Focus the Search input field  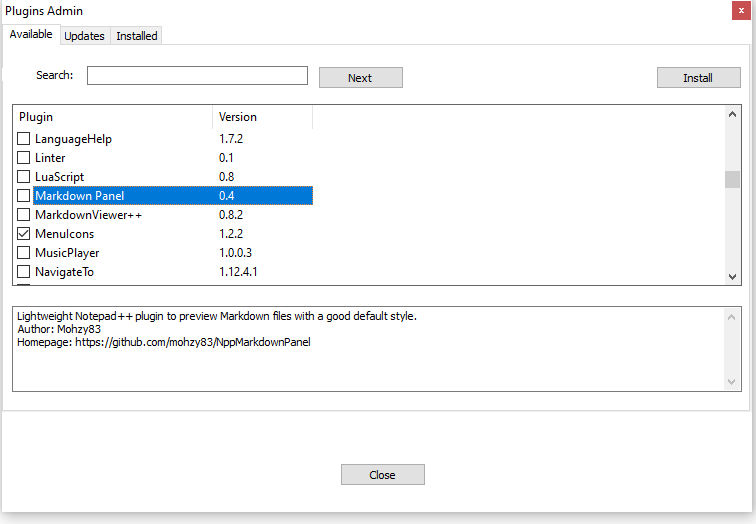click(x=197, y=76)
